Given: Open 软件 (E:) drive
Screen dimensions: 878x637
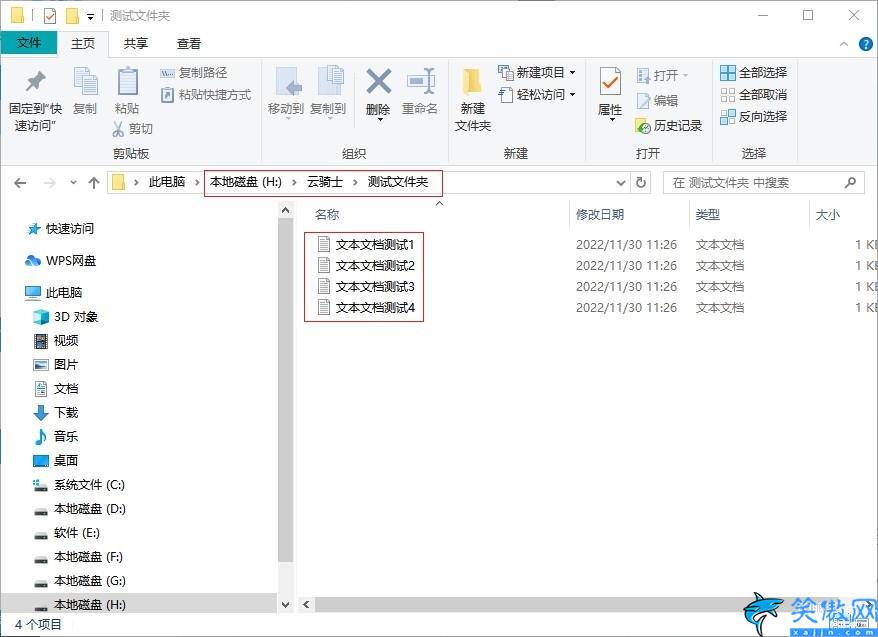Looking at the screenshot, I should (67, 533).
